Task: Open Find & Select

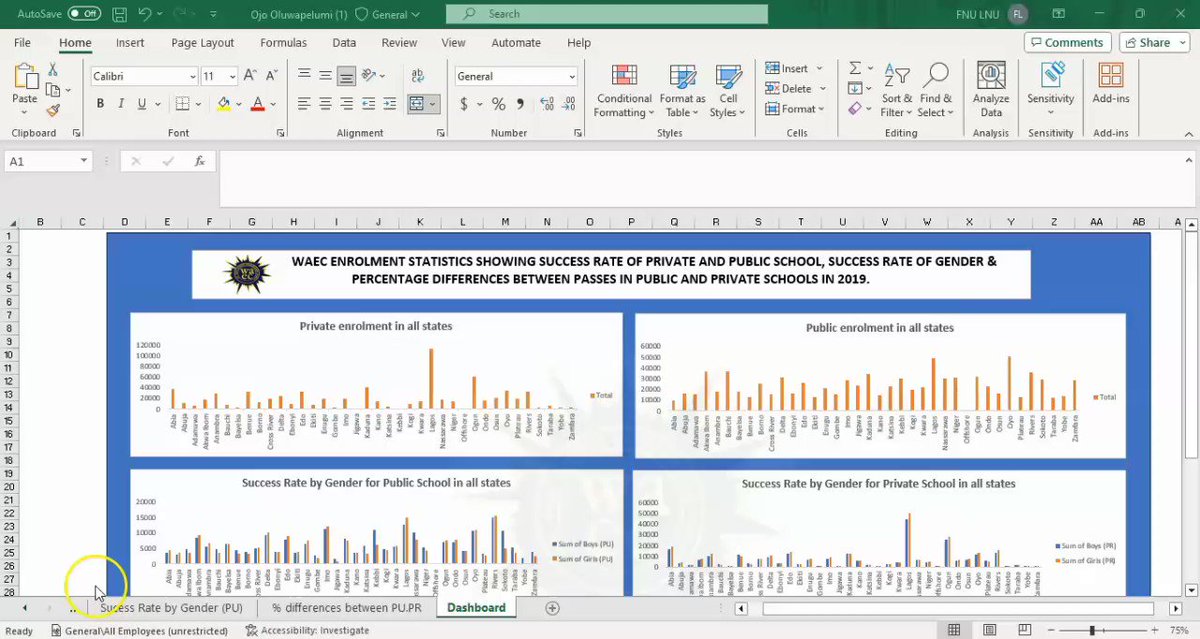Action: tap(936, 91)
